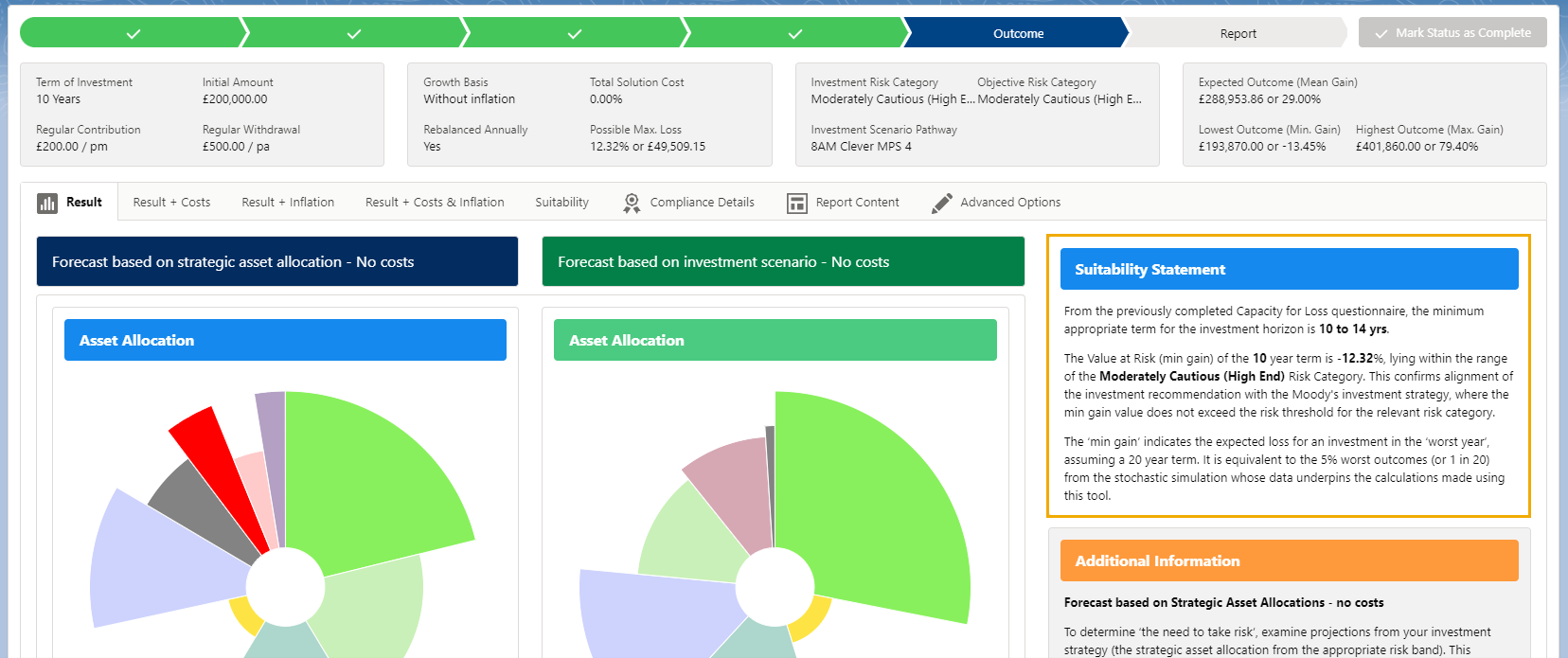Open the fourth completed progress step
Viewport: 1568px width, 658px height.
pyautogui.click(x=795, y=33)
